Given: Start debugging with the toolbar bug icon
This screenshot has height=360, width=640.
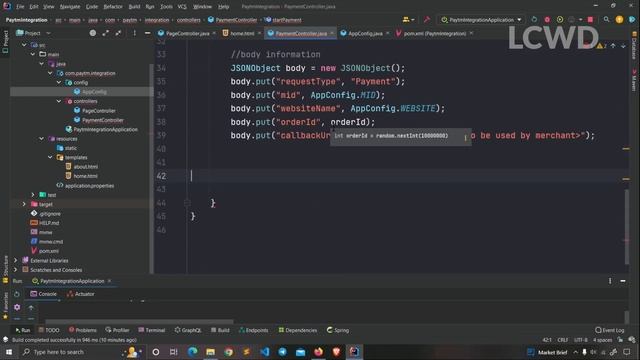Looking at the screenshot, I should coord(547,20).
